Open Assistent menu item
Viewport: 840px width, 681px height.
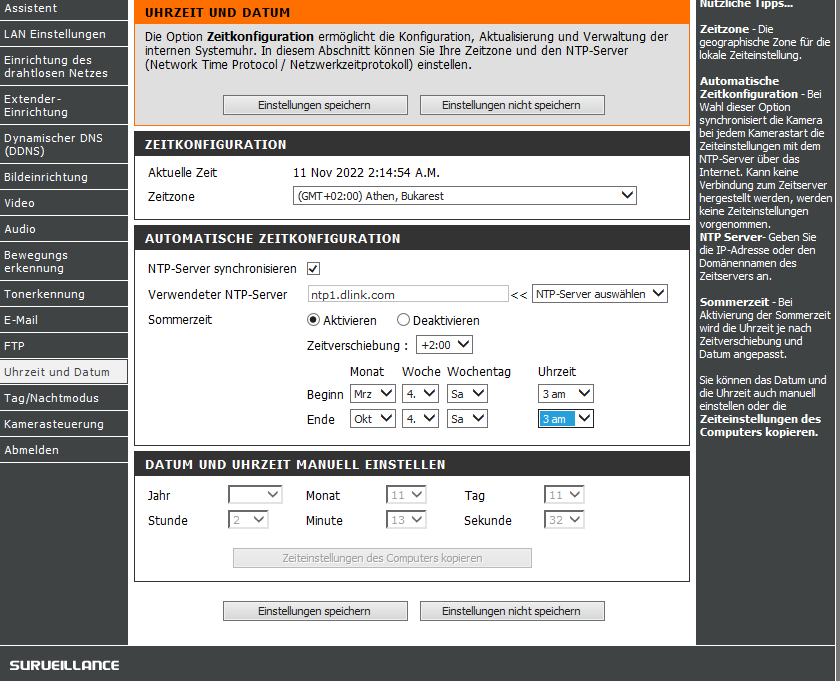[64, 9]
